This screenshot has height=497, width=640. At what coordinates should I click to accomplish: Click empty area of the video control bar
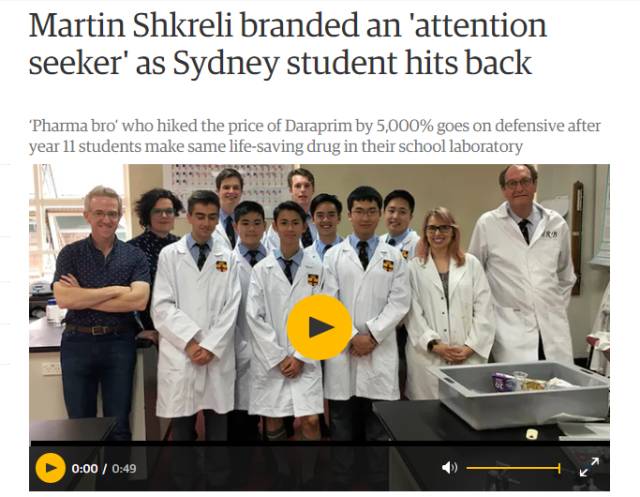pos(286,468)
